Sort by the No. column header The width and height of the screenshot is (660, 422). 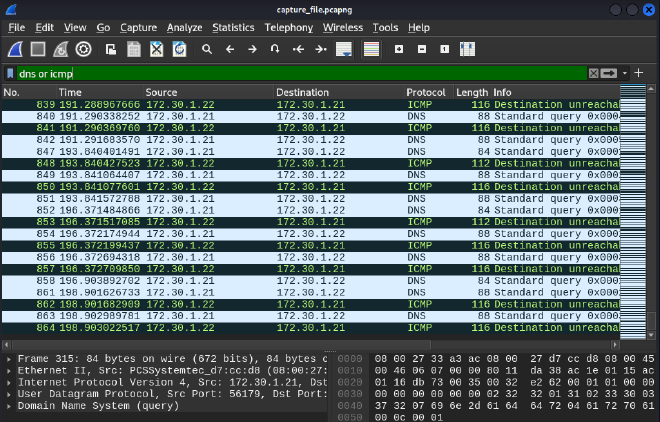pos(29,92)
